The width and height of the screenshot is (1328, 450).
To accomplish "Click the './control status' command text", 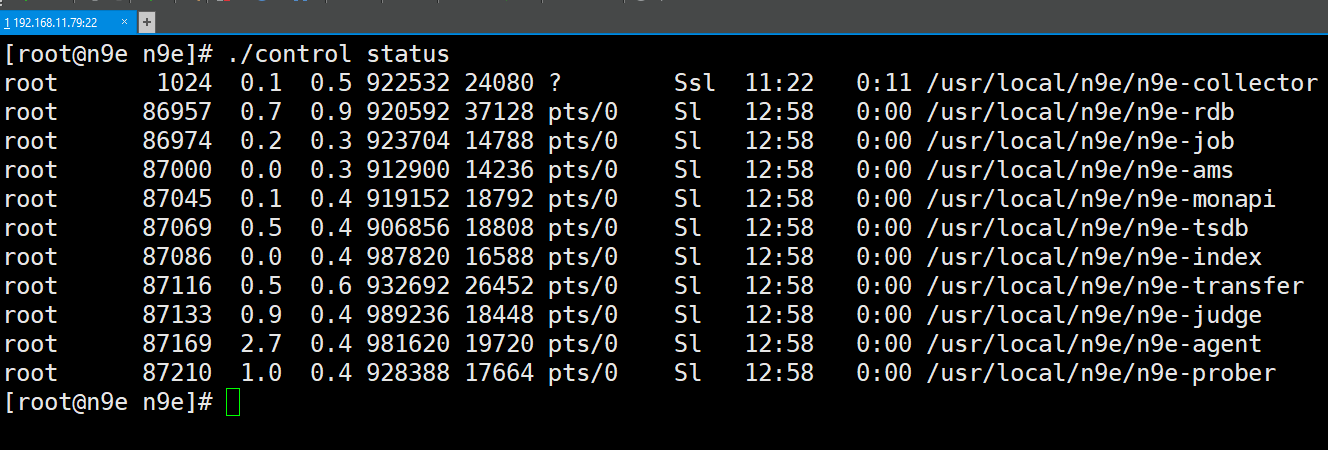I will coord(338,54).
